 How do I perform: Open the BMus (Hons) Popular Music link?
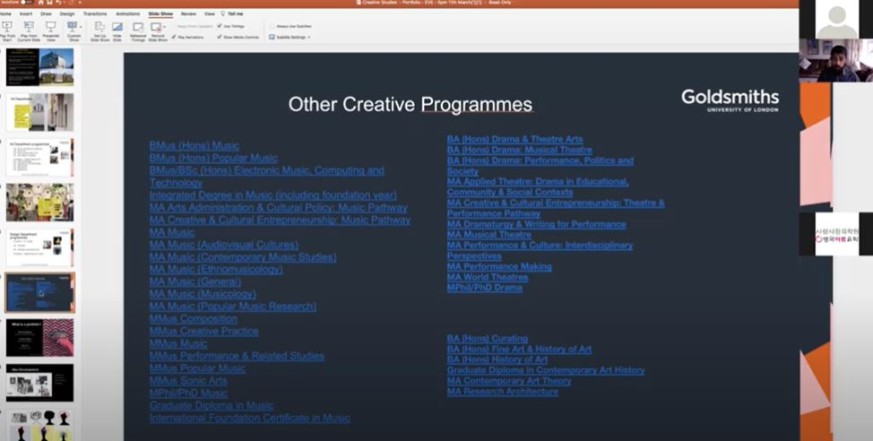point(213,158)
